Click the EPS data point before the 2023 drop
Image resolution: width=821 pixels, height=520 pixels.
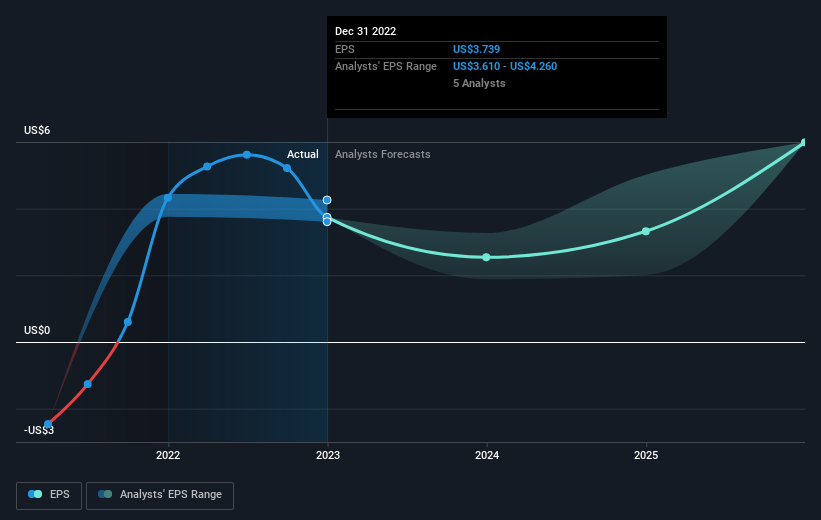287,168
